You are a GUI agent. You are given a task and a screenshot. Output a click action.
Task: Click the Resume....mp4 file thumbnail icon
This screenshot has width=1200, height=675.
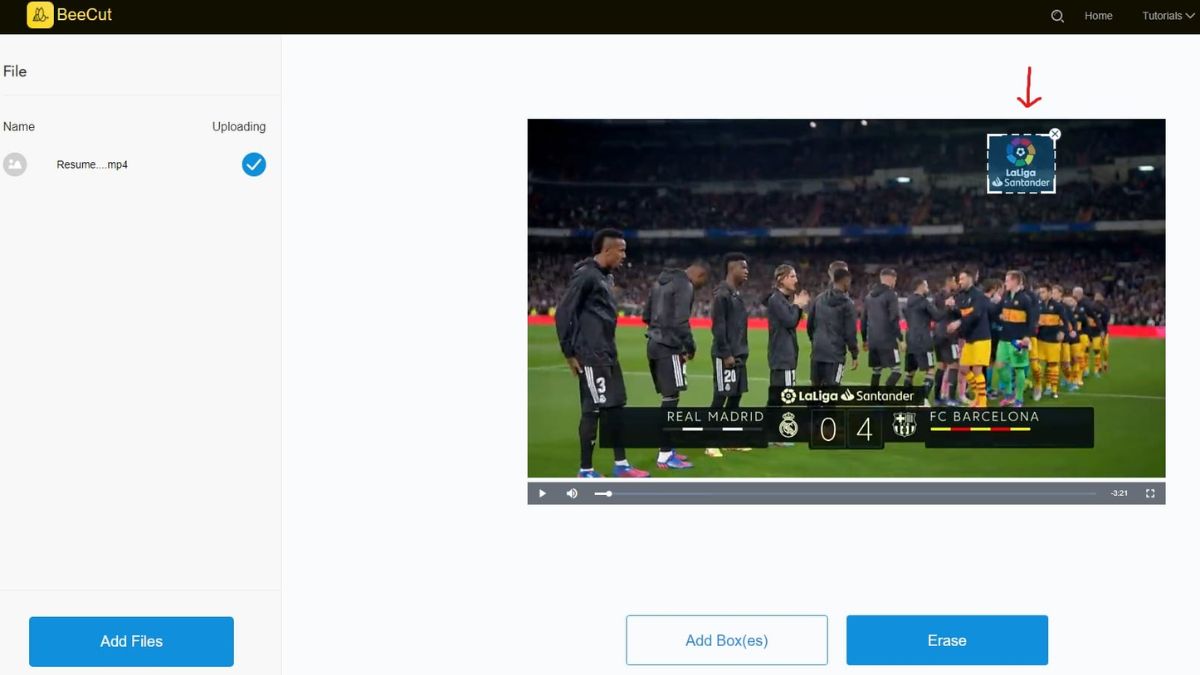(16, 164)
